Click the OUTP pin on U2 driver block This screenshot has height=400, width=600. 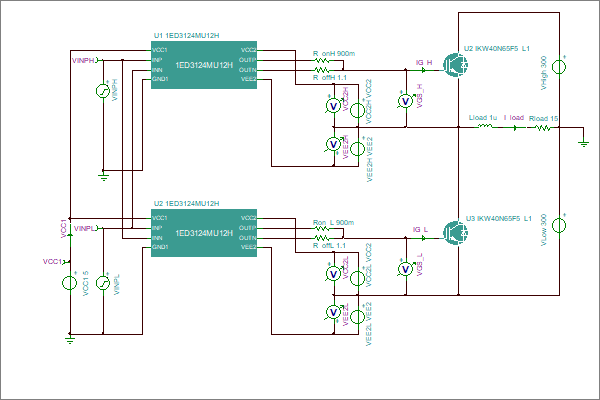248,228
